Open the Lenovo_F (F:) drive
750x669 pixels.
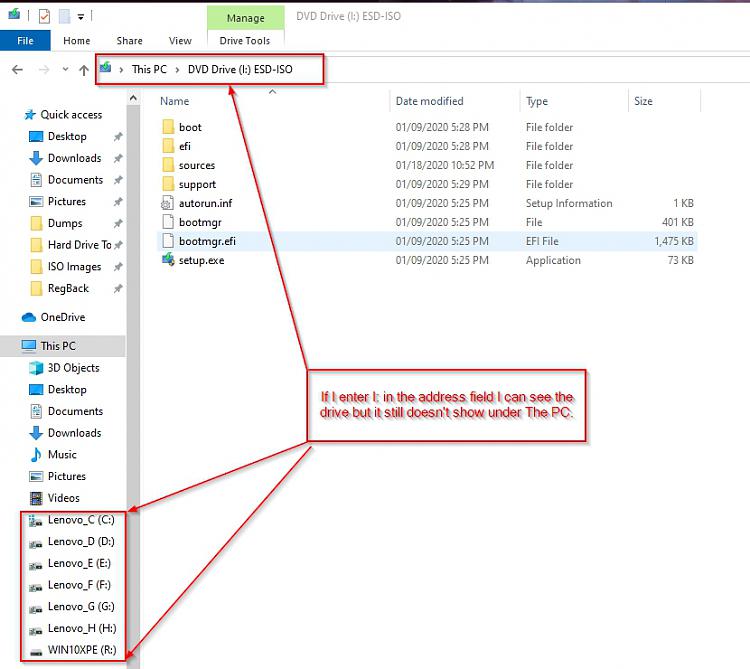[x=79, y=585]
